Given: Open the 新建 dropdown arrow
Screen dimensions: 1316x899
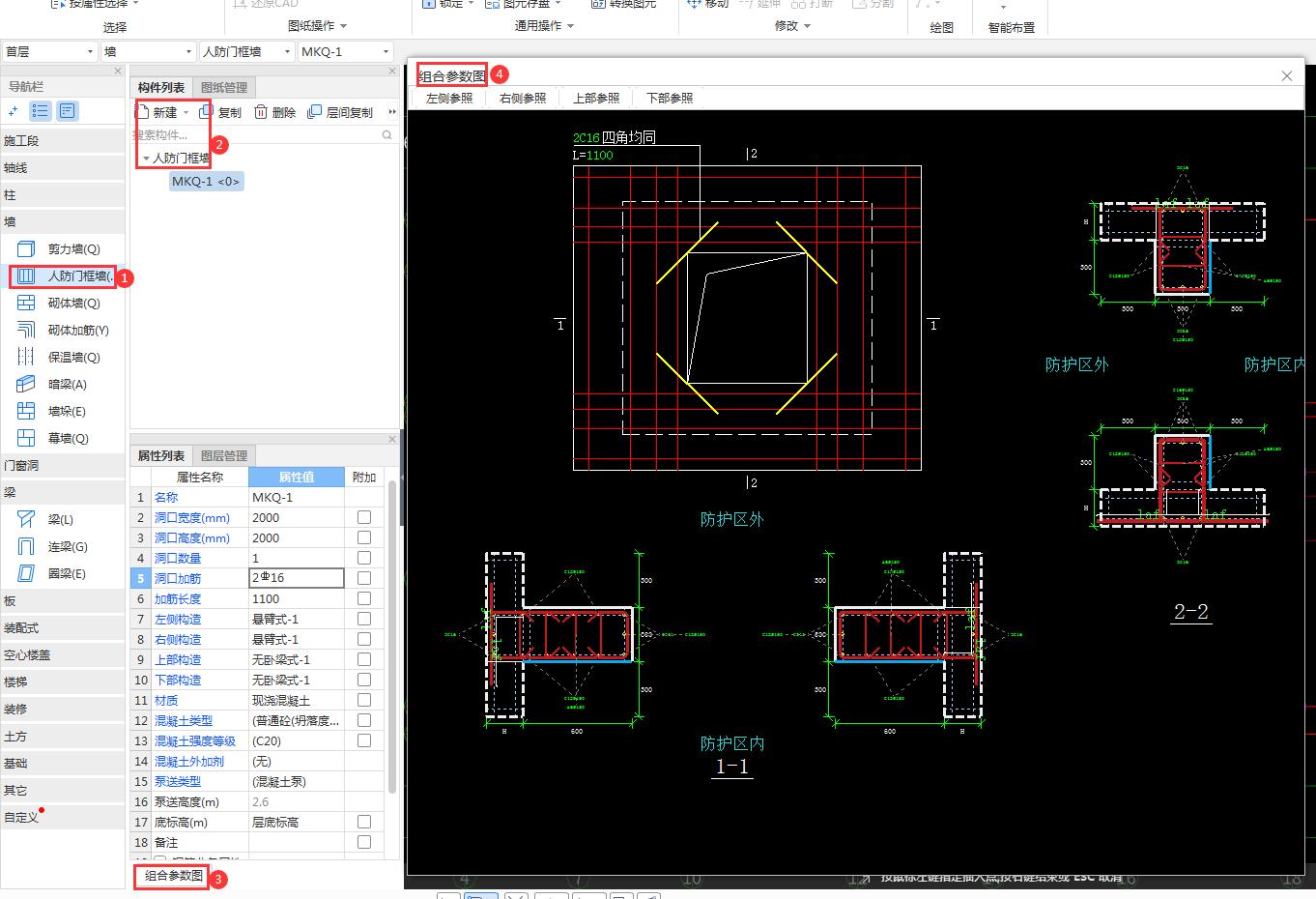Looking at the screenshot, I should point(186,113).
